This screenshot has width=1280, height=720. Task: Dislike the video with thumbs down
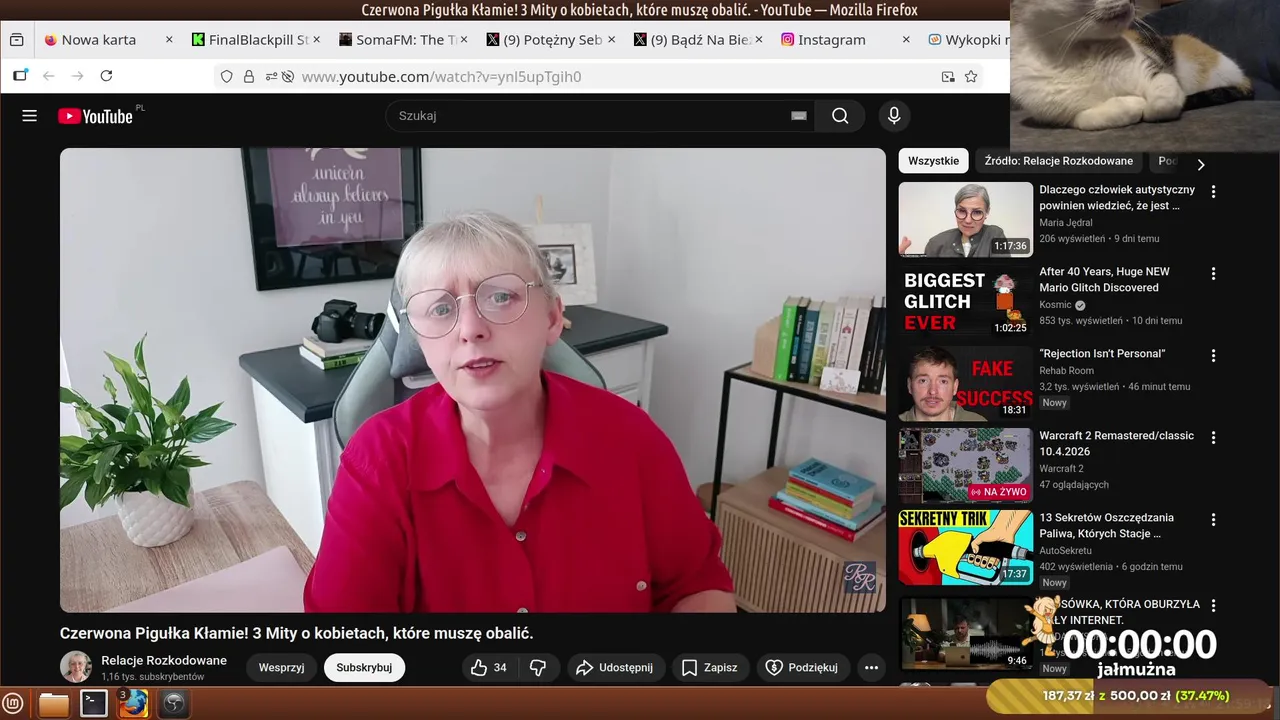pyautogui.click(x=538, y=667)
